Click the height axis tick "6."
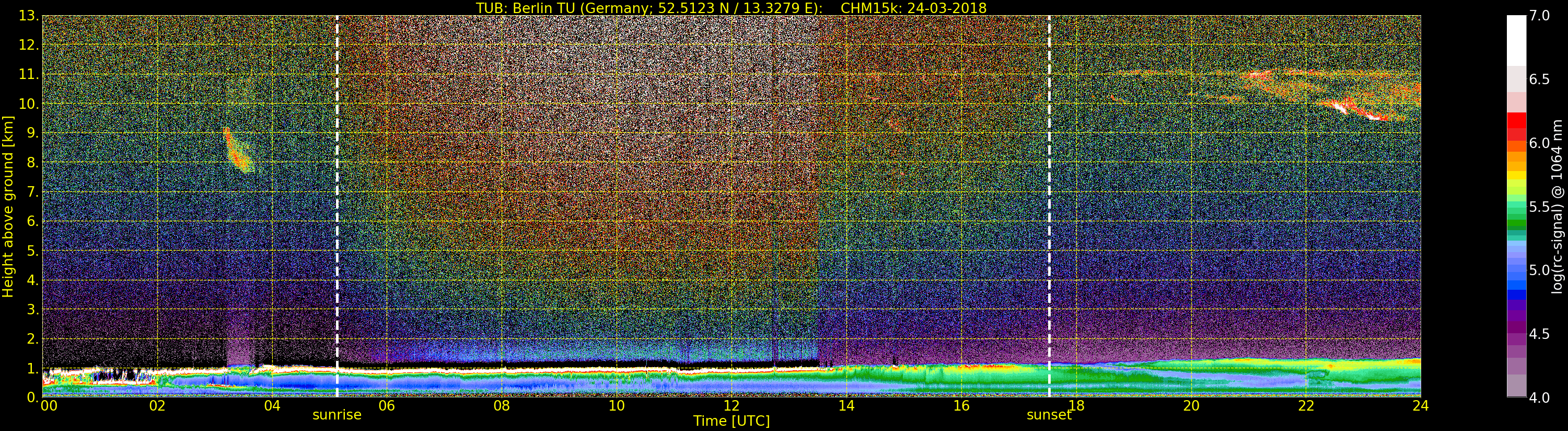The image size is (1568, 431). point(33,221)
